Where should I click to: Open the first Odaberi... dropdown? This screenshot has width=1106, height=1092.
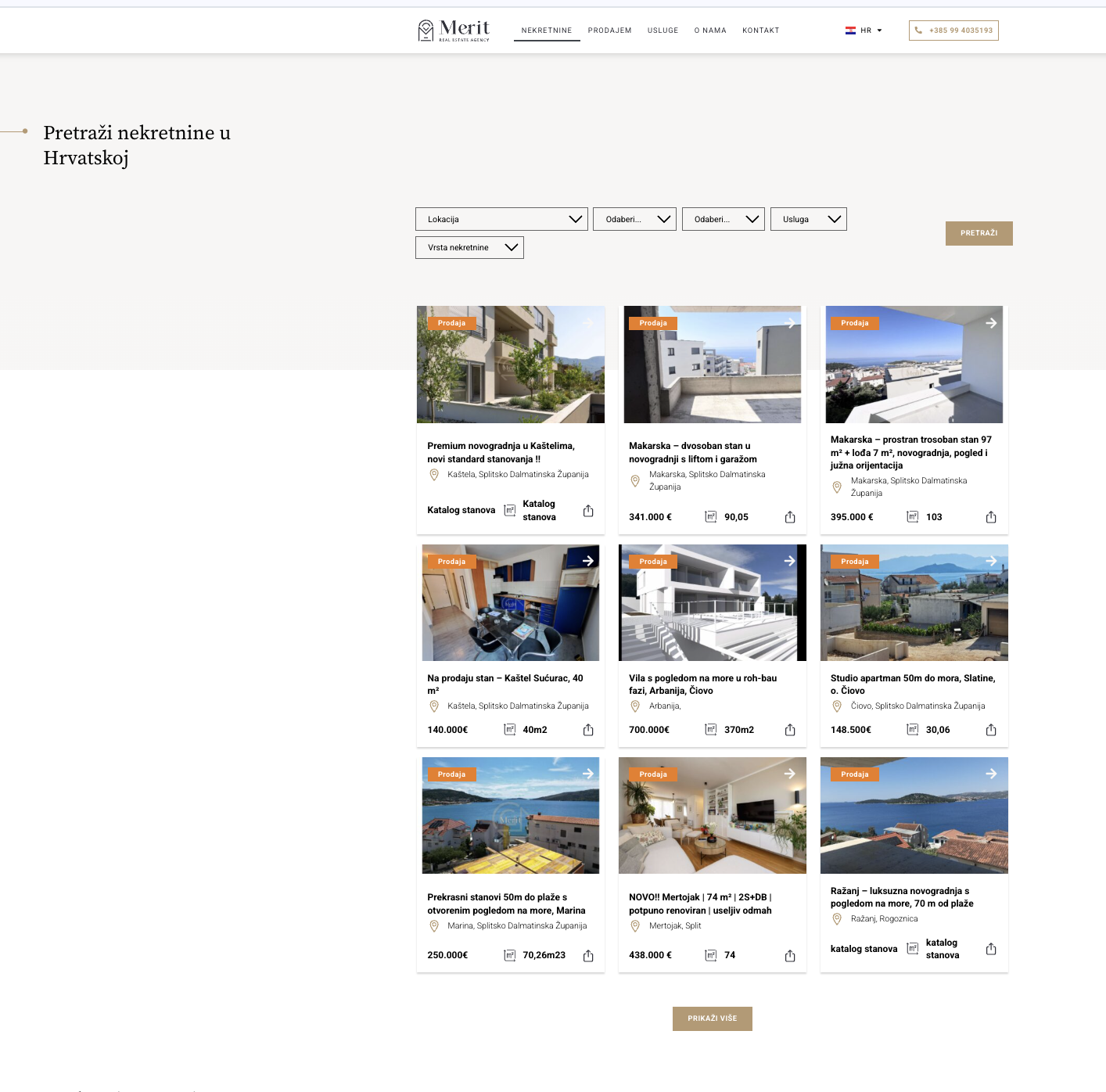[634, 219]
